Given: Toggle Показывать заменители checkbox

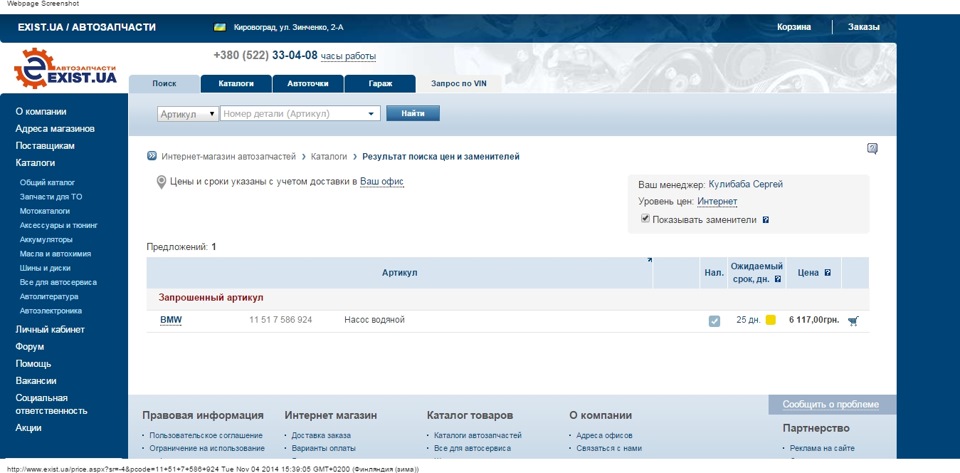Looking at the screenshot, I should point(645,218).
